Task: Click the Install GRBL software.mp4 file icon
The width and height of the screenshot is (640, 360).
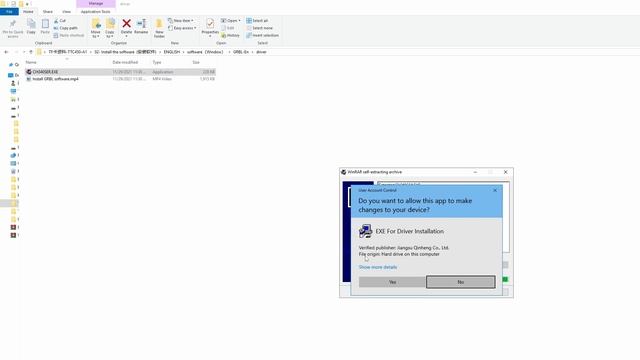Action: (29, 79)
